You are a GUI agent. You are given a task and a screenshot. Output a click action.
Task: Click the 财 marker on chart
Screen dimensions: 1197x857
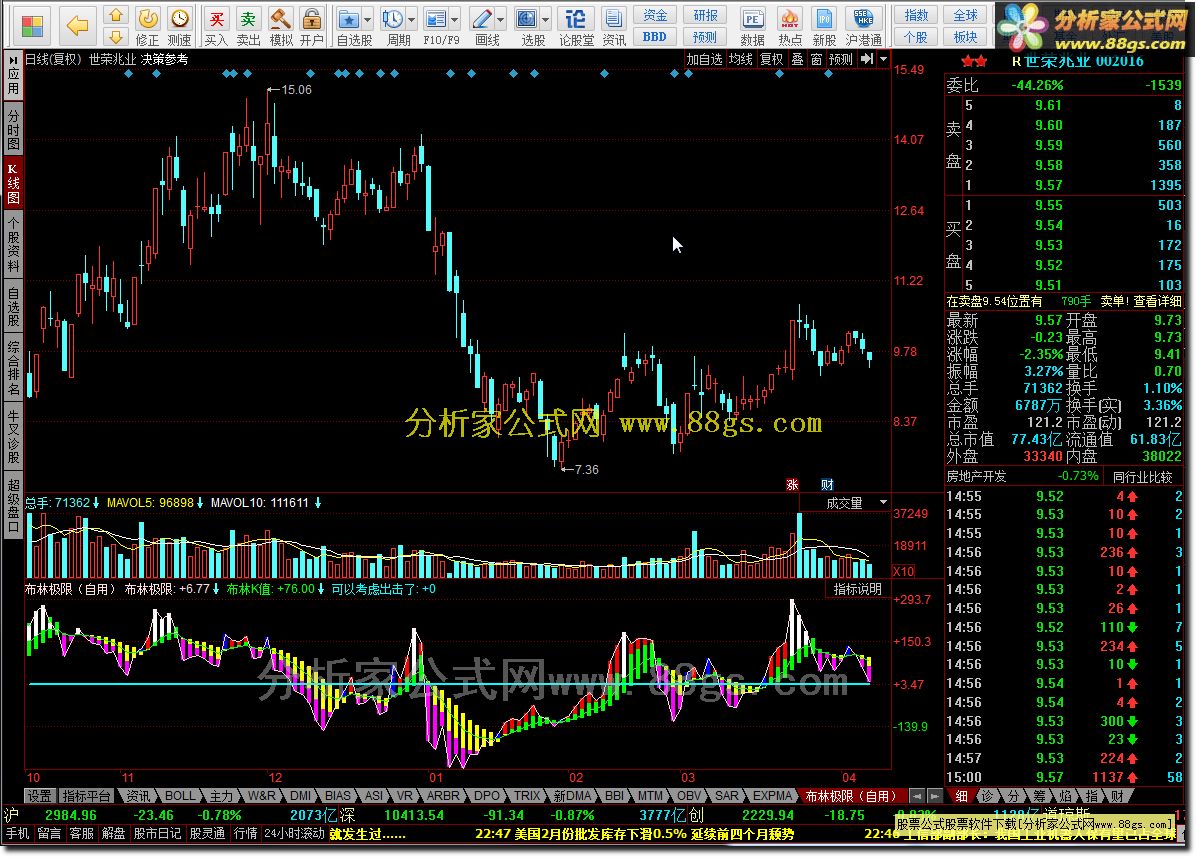[x=827, y=485]
